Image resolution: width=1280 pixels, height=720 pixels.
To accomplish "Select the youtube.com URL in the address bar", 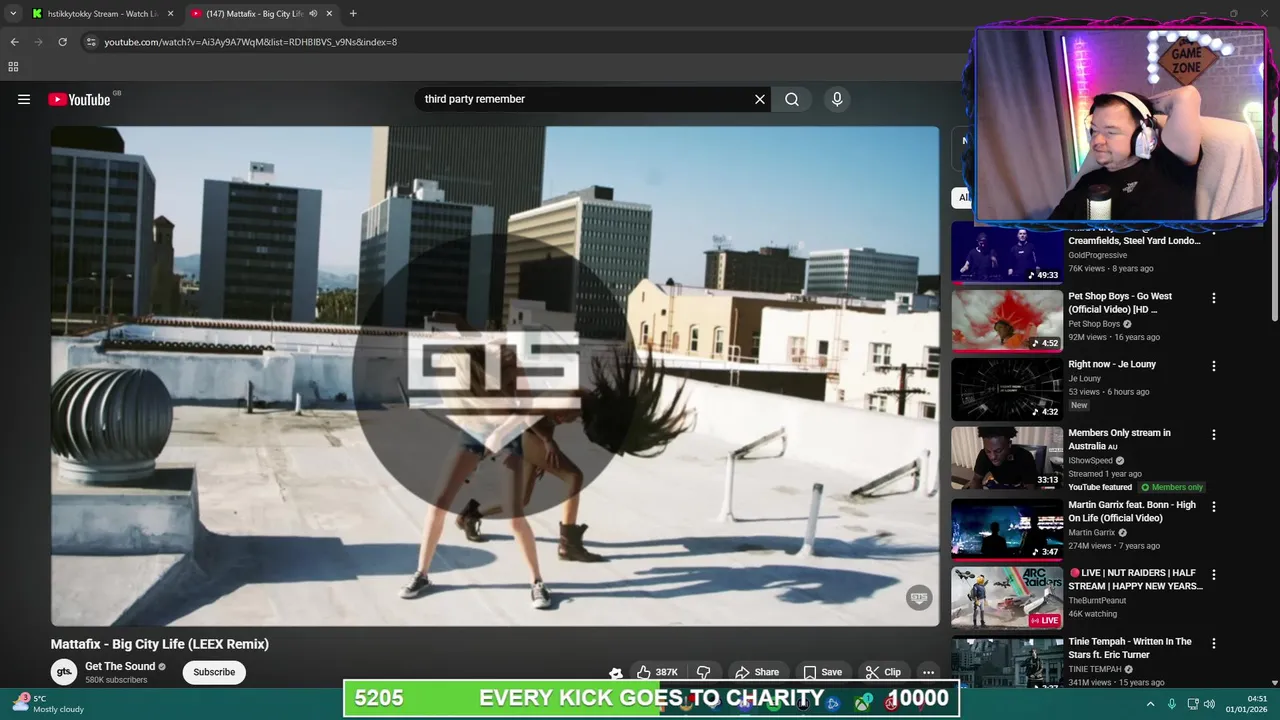I will tap(250, 42).
